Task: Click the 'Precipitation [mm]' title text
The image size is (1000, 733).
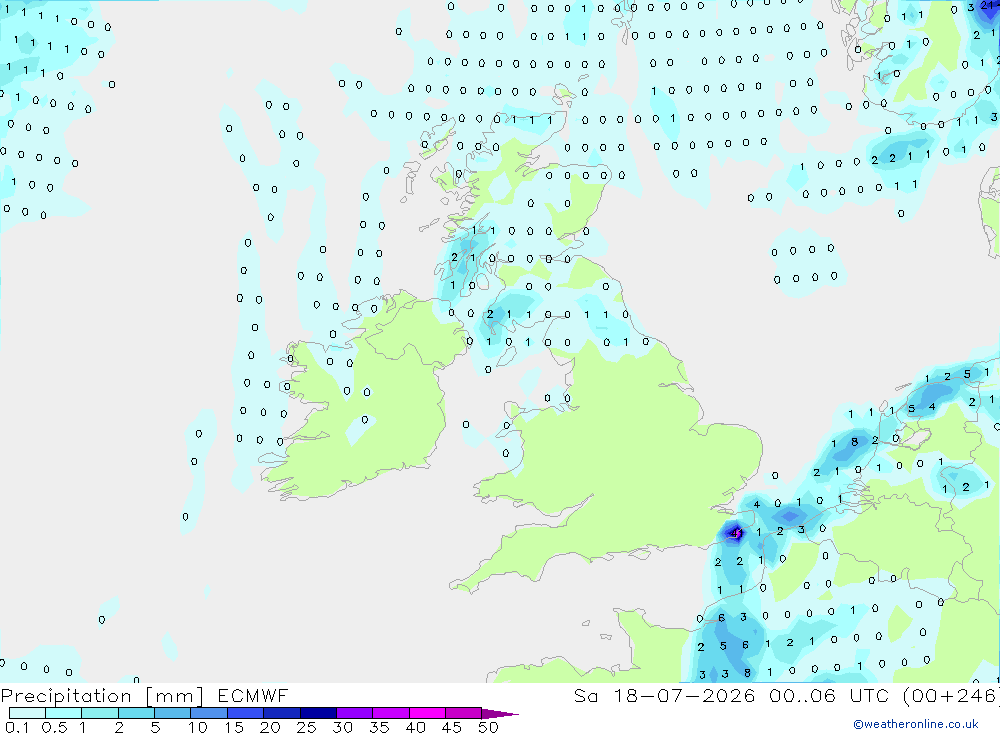Action: pos(103,696)
